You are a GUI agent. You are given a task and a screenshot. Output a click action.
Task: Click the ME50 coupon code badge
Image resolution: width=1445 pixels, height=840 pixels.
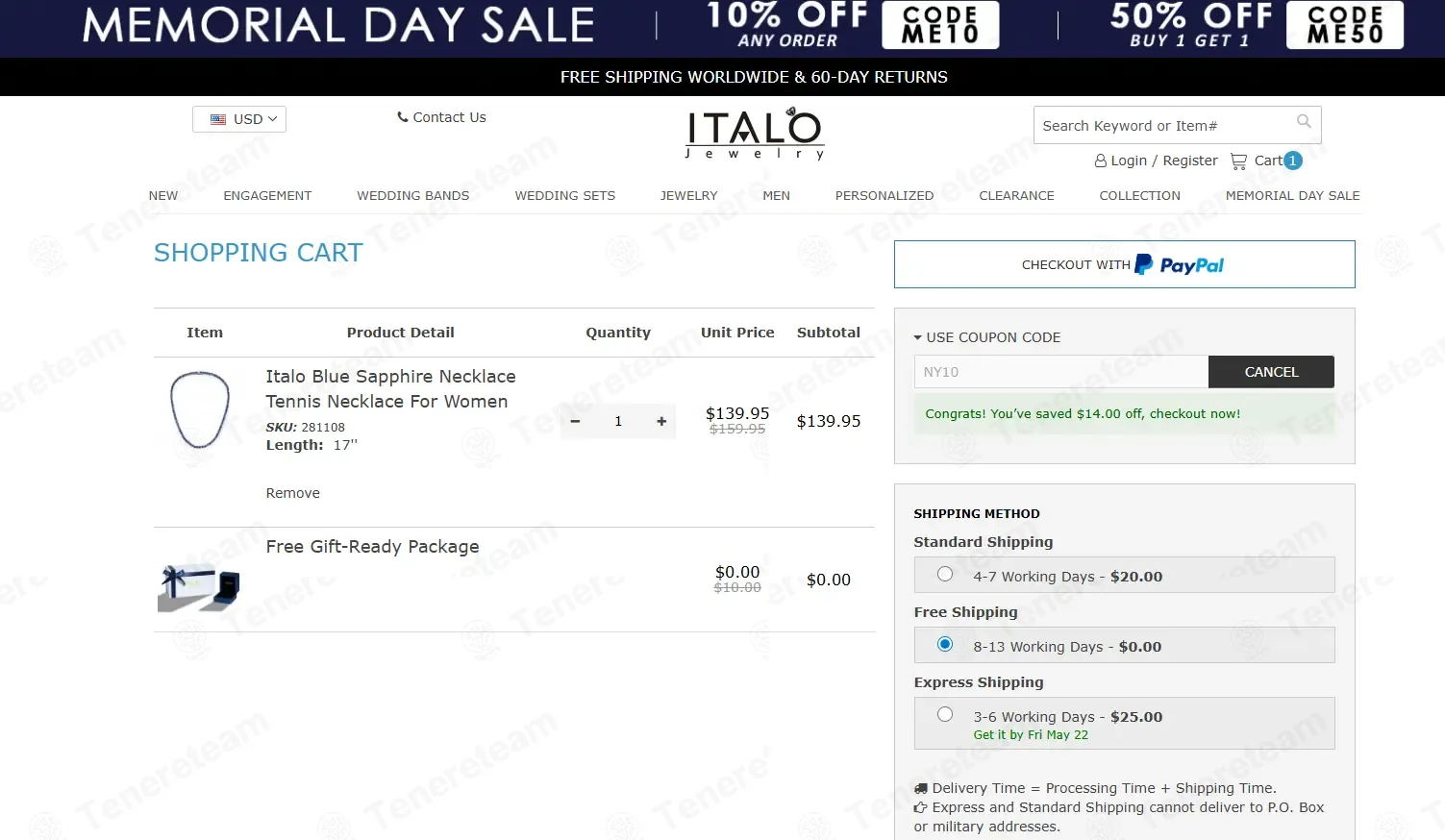click(1345, 25)
